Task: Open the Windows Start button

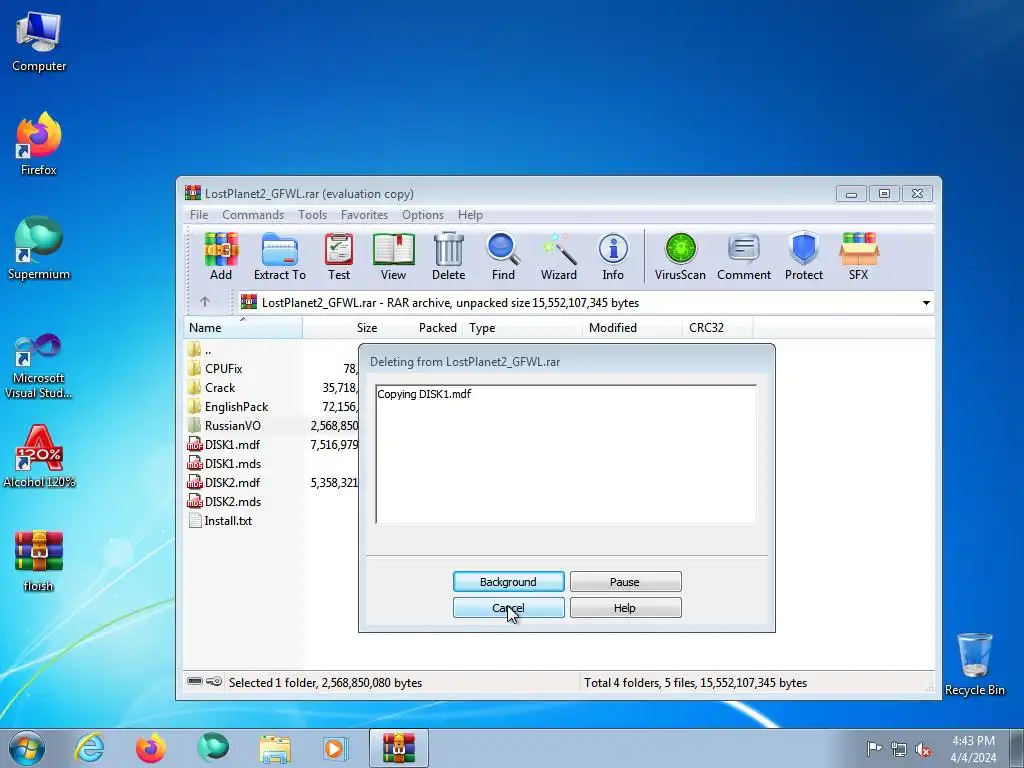Action: 27,748
